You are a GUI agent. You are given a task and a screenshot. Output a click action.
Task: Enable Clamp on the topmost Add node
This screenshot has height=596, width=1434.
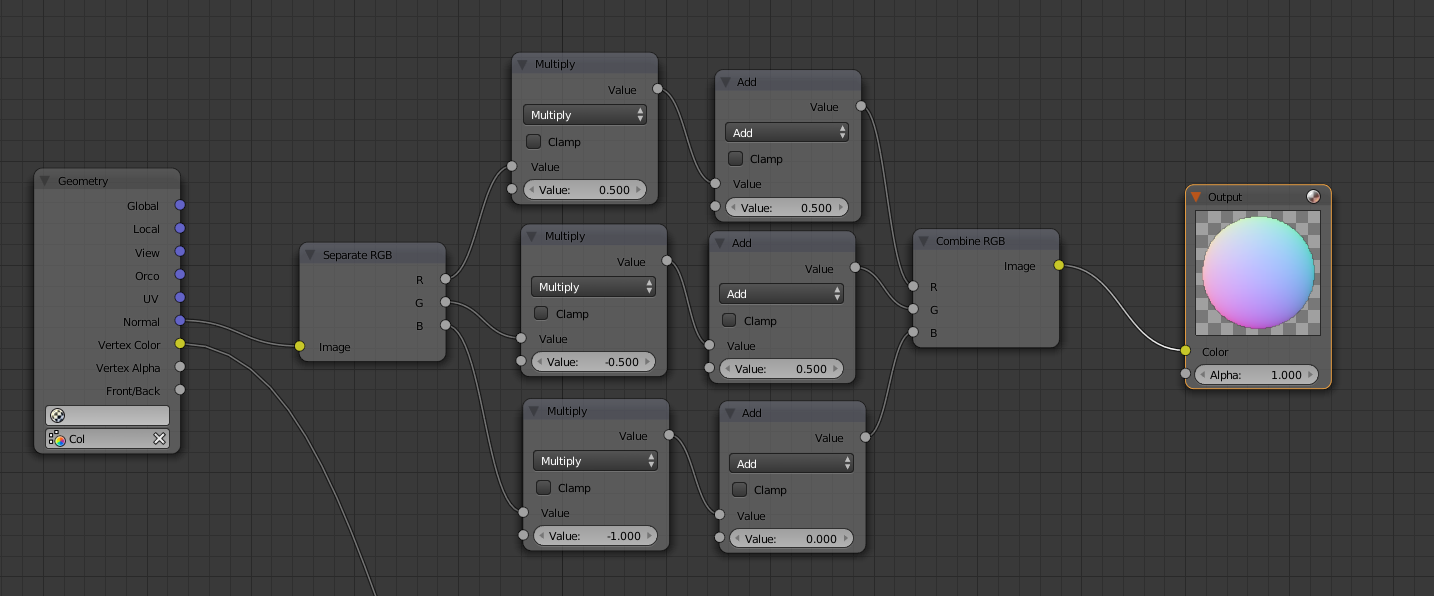(x=735, y=159)
